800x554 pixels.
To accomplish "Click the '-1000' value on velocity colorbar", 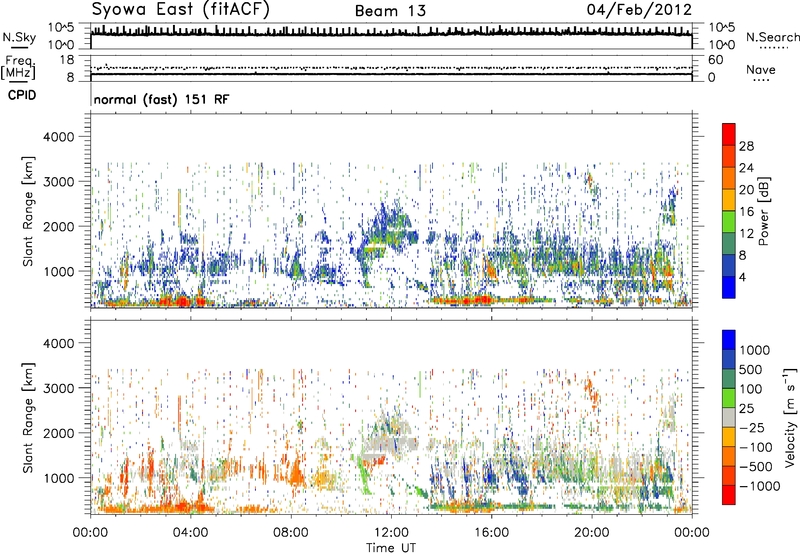I will coord(759,486).
